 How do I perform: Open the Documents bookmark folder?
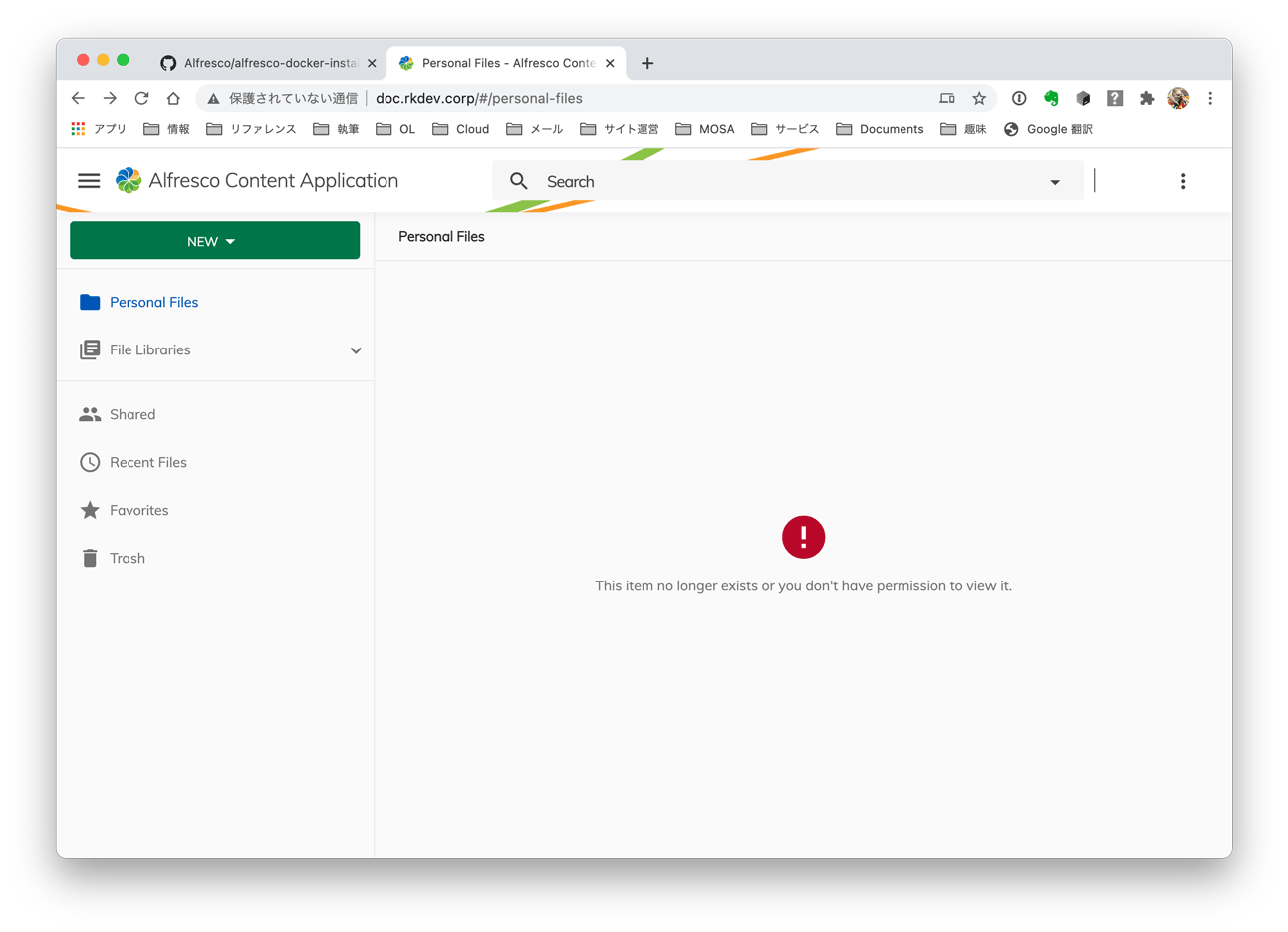tap(880, 129)
